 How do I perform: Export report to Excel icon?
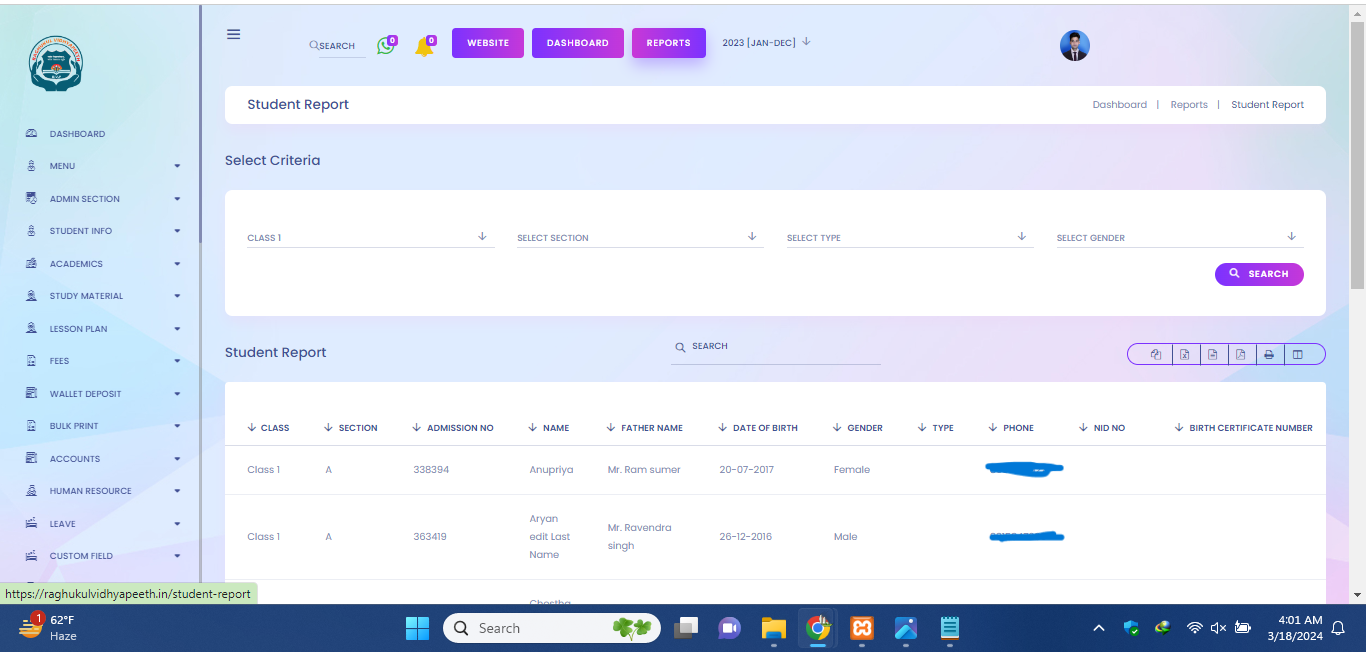[x=1184, y=354]
